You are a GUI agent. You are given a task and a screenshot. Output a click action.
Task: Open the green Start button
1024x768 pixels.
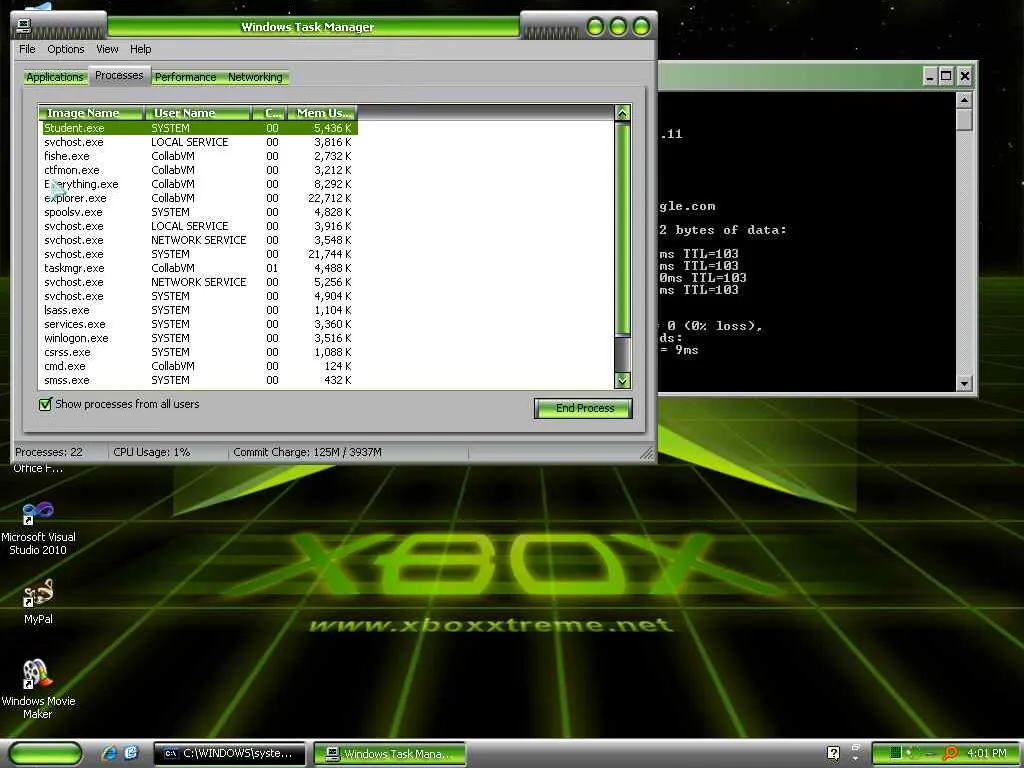(x=46, y=753)
